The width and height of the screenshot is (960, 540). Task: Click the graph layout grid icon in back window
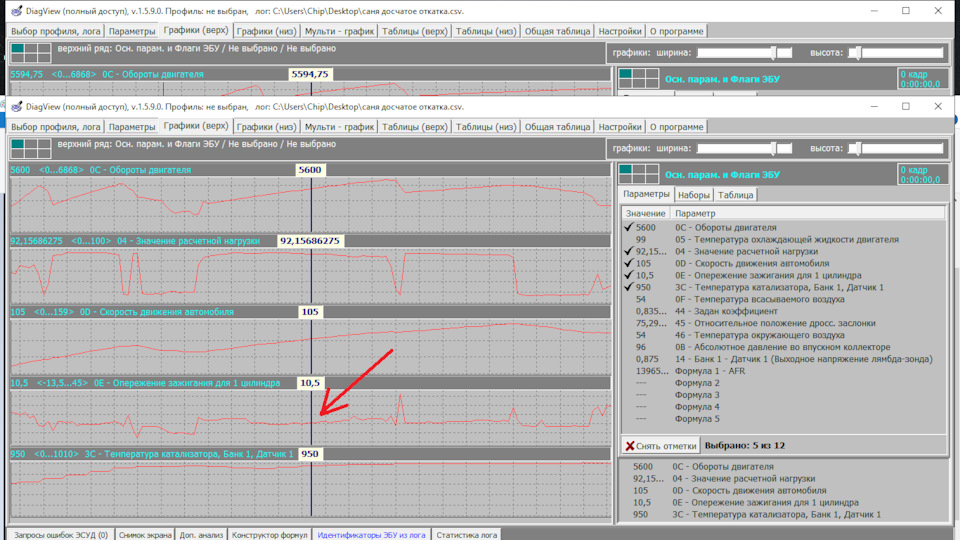tap(31, 53)
